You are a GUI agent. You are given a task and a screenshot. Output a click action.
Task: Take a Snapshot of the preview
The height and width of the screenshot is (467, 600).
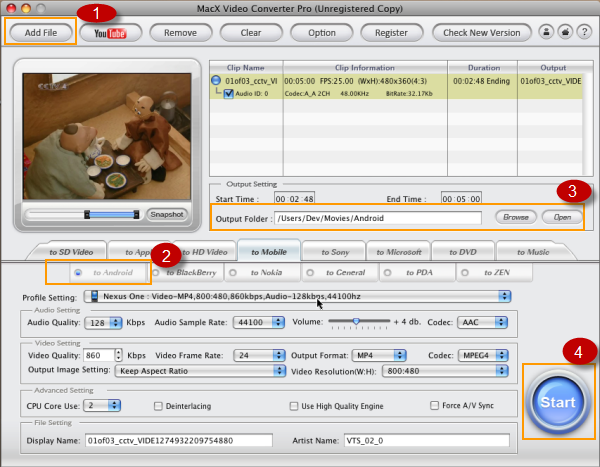click(167, 214)
